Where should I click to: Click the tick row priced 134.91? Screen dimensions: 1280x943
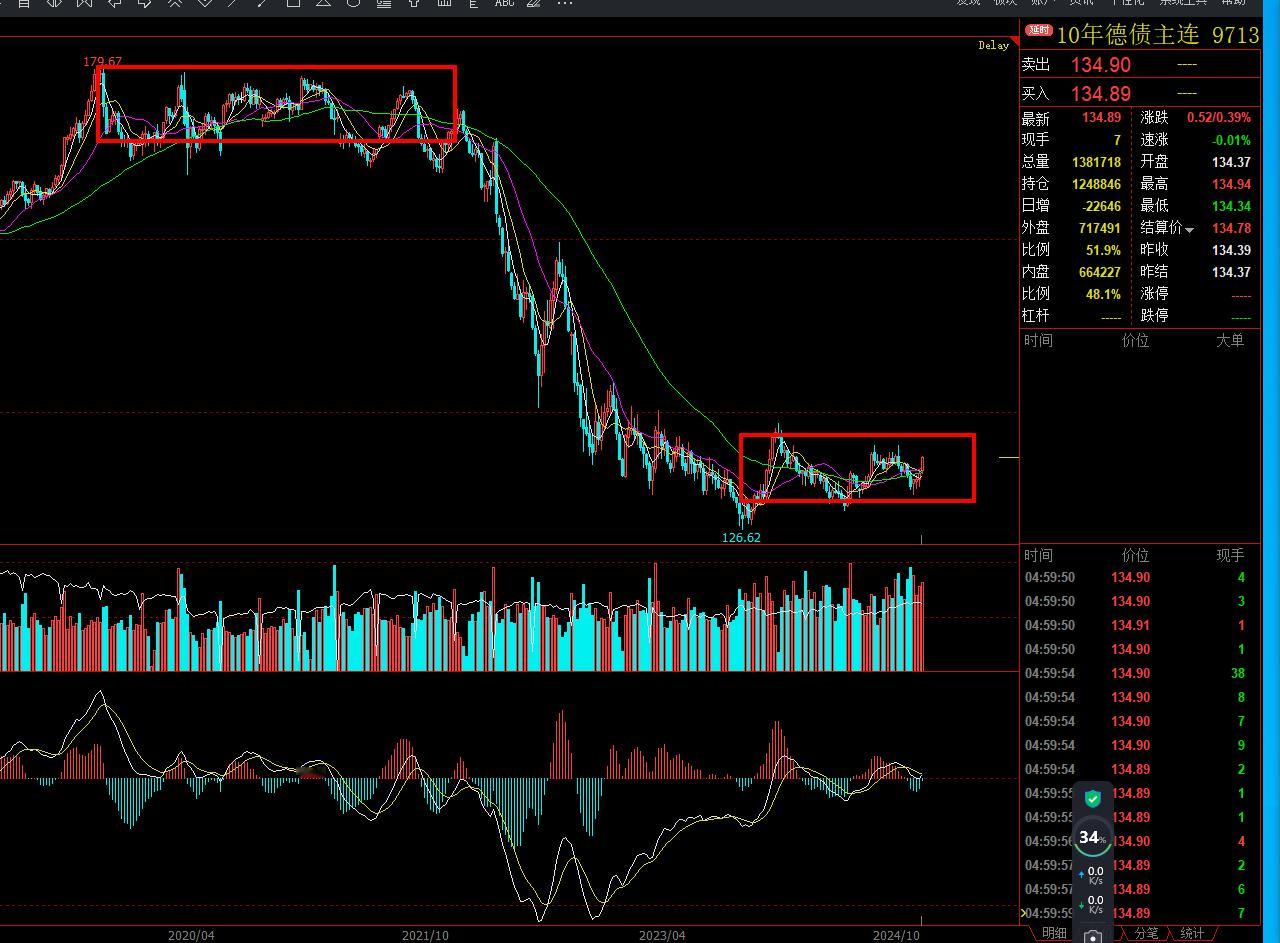[1139, 625]
